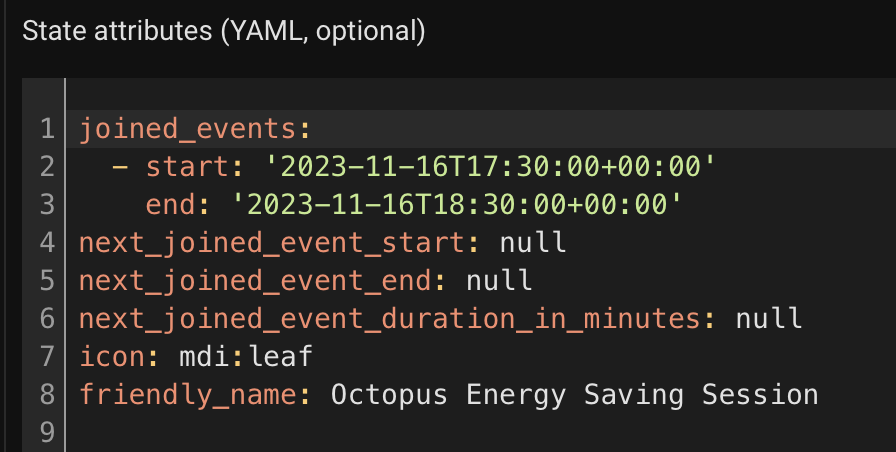The width and height of the screenshot is (896, 452).
Task: Select line number 8 in the gutter
Action: (47, 394)
